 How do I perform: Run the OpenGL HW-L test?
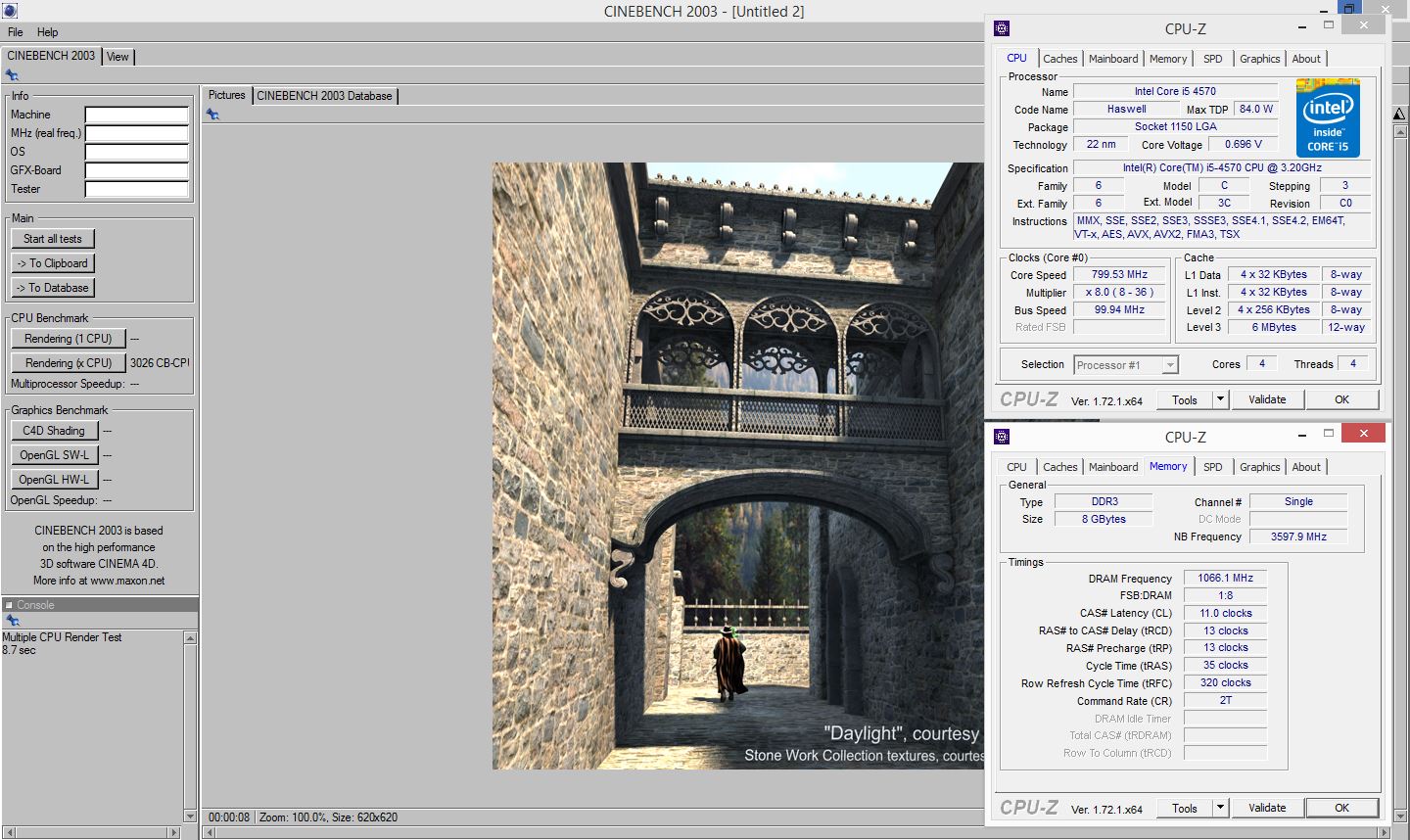(x=54, y=480)
